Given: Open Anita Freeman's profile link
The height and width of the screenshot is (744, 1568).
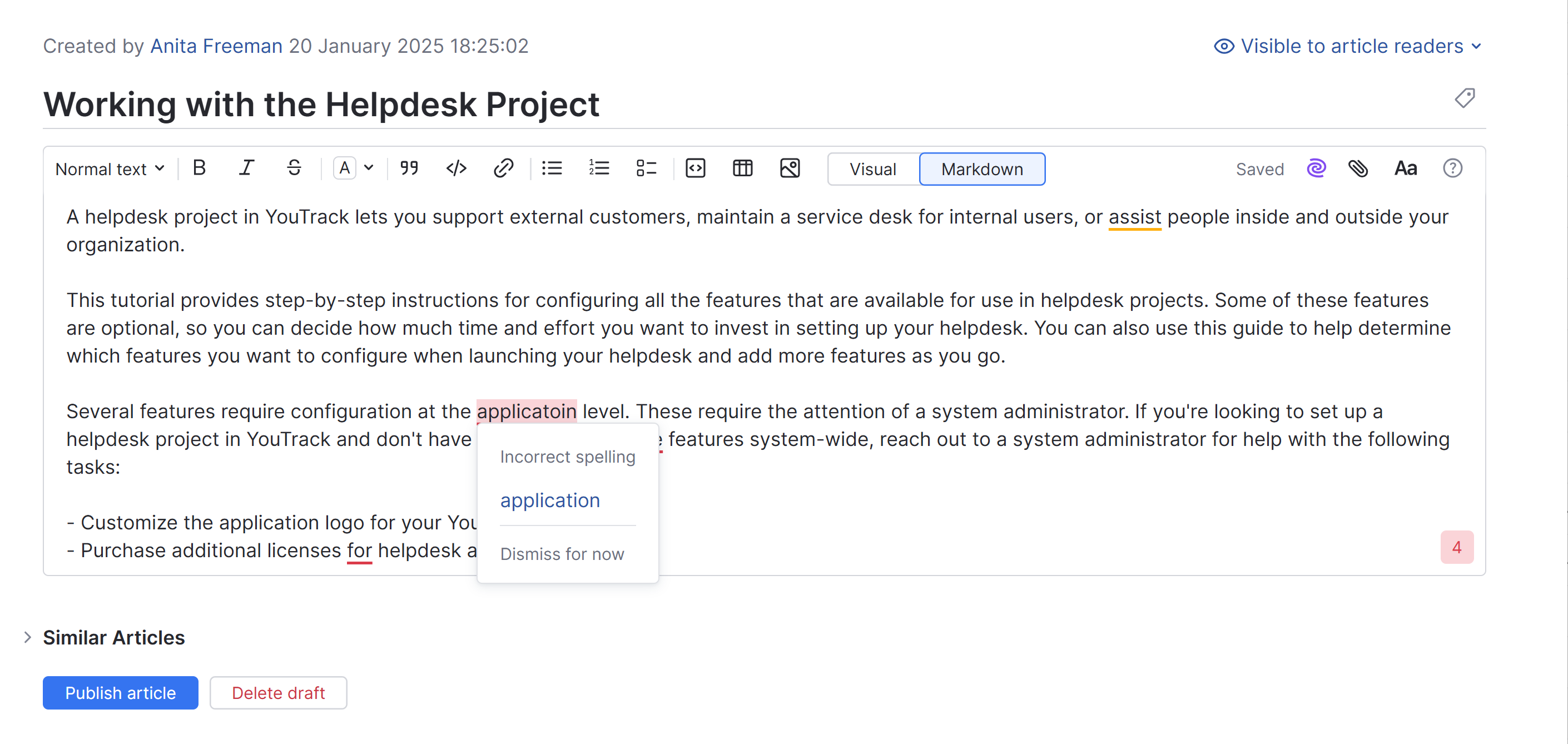Looking at the screenshot, I should [216, 46].
